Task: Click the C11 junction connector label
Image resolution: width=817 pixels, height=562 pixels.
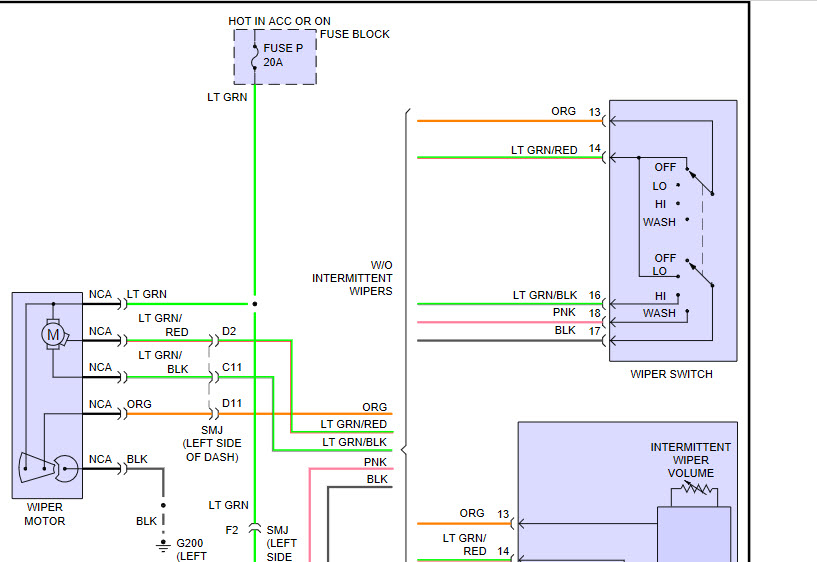Action: tap(232, 368)
